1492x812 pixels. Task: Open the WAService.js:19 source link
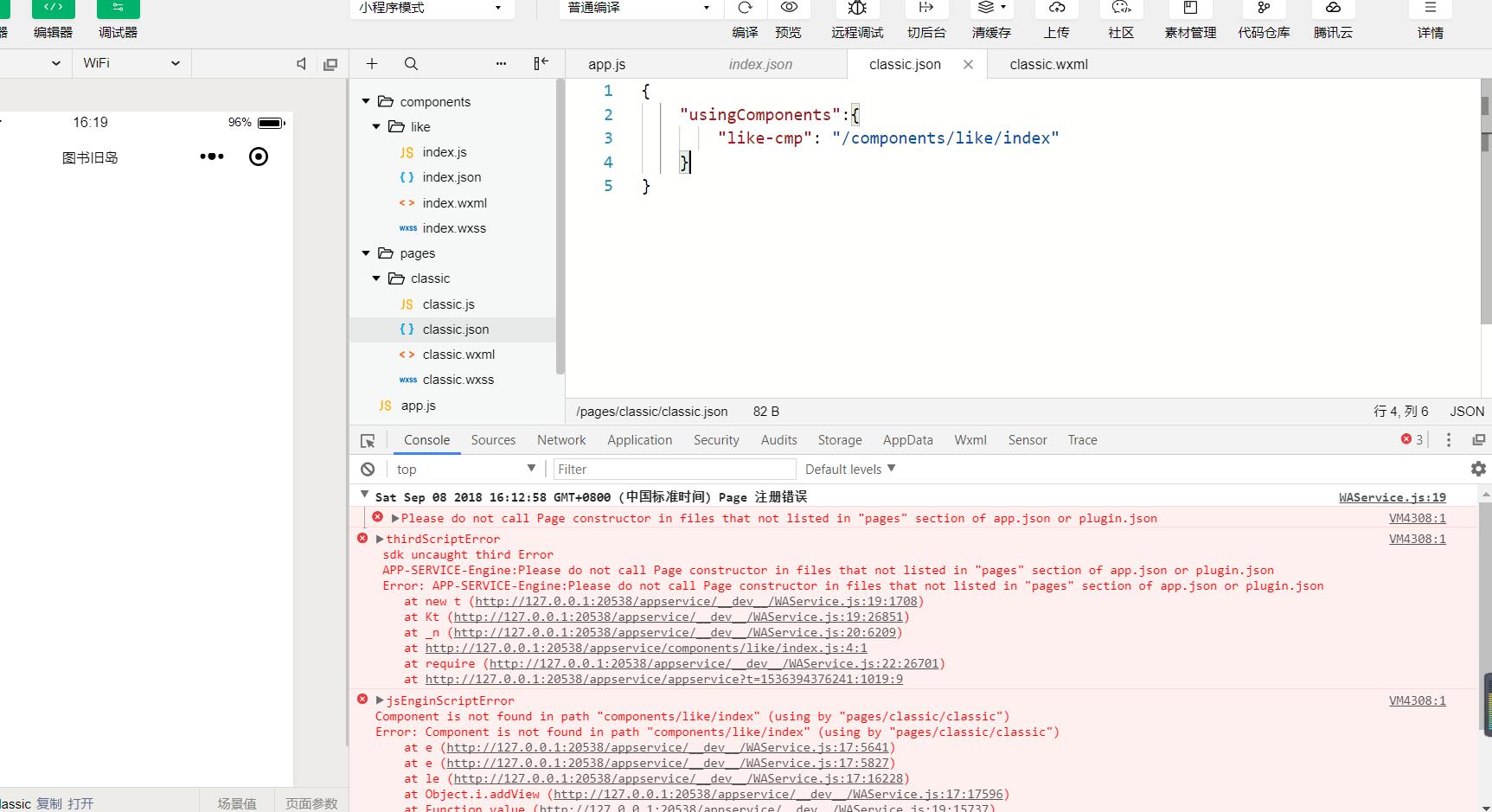pos(1392,497)
